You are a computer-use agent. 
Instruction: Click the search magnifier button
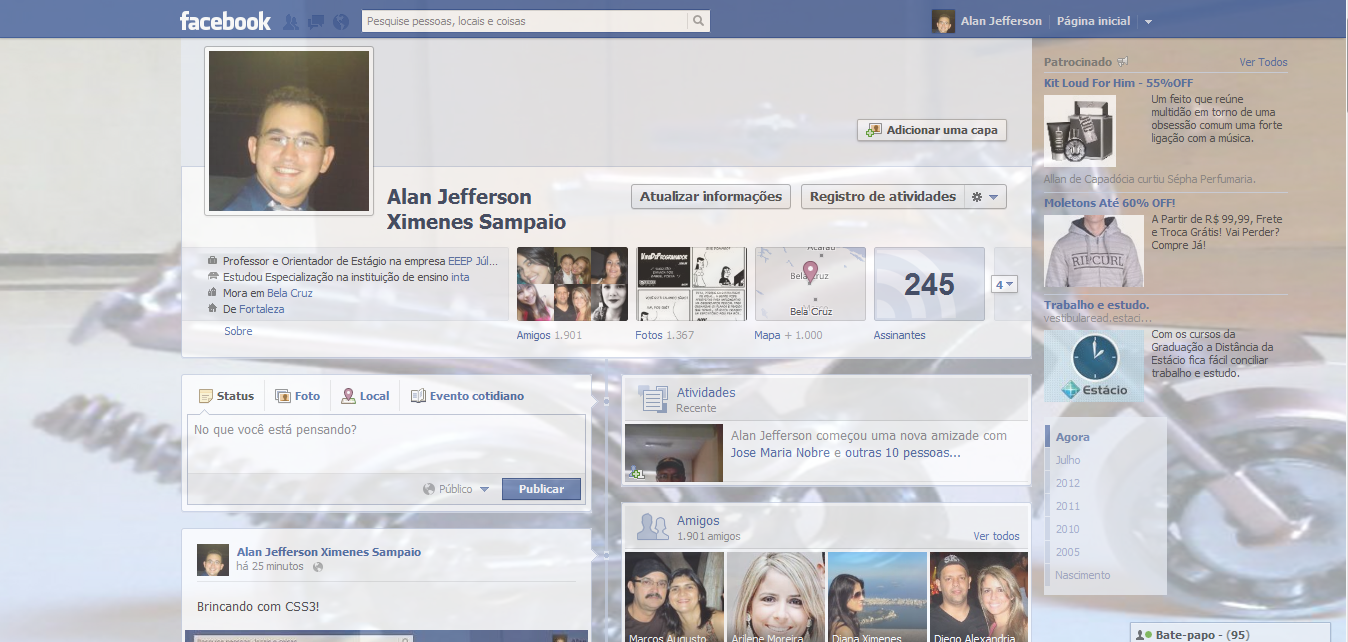coord(698,20)
